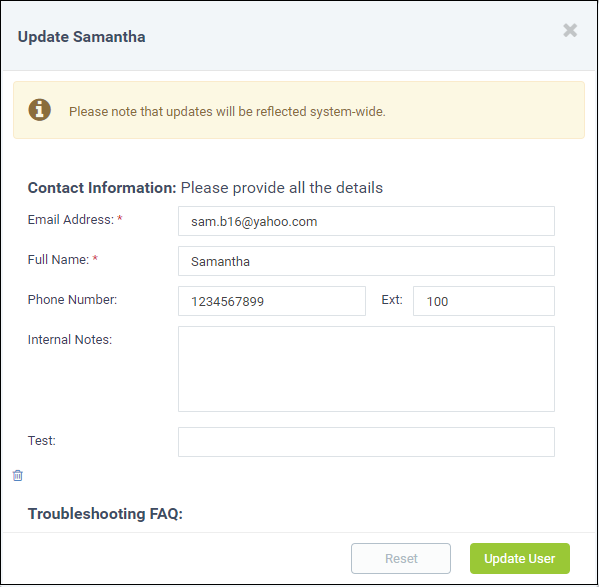The image size is (599, 587).
Task: Delete the Test field using the trash icon
Action: pyautogui.click(x=18, y=475)
